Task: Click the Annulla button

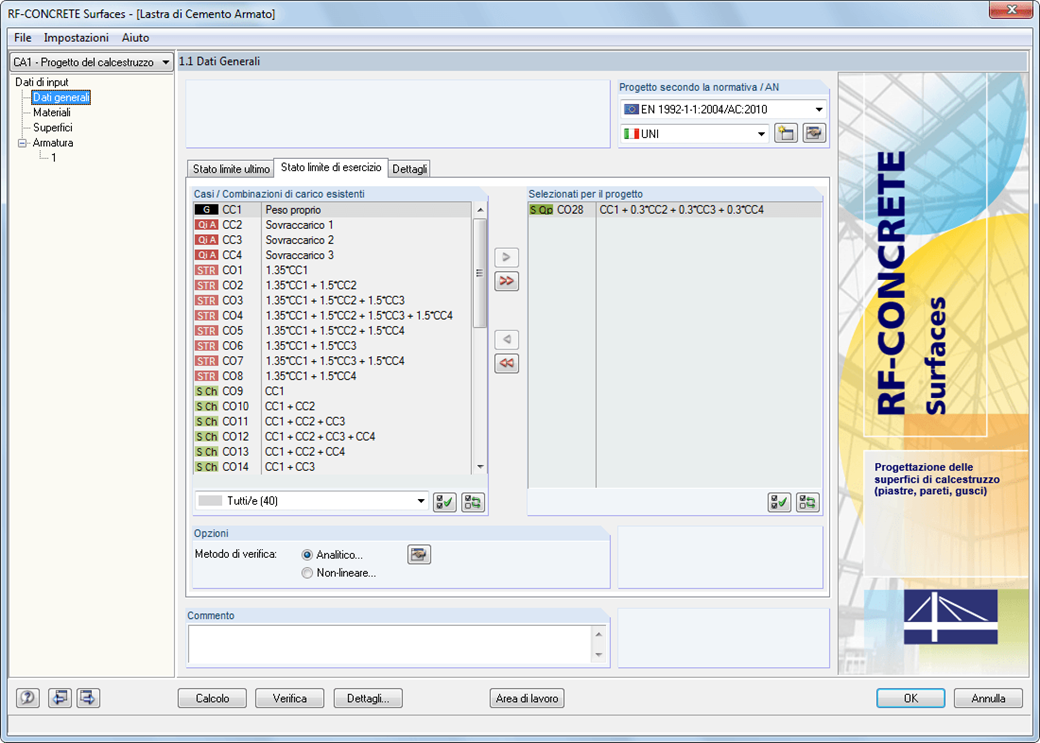Action: coord(988,699)
